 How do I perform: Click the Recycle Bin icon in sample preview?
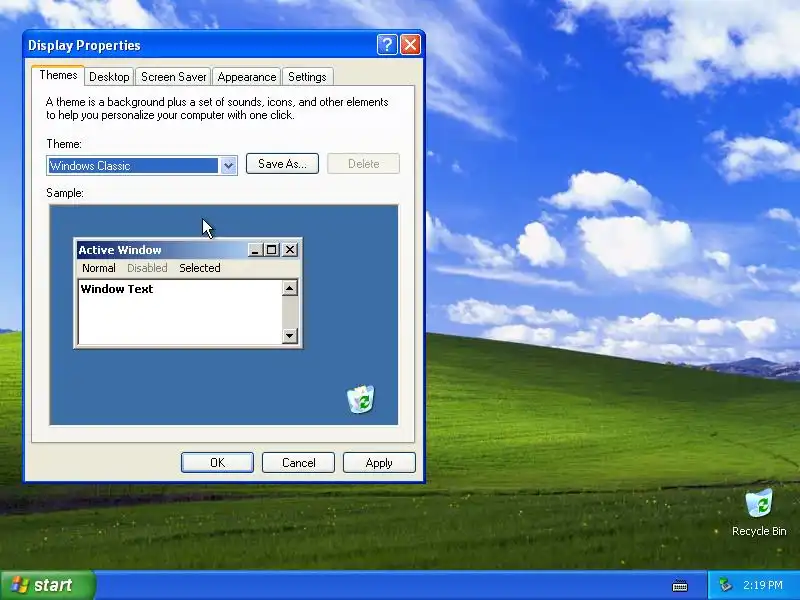pos(361,399)
